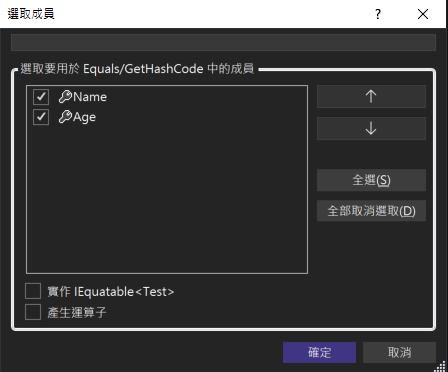This screenshot has height=372, width=448.
Task: Enable the 實作 IEquatable<Test> checkbox
Action: [33, 291]
